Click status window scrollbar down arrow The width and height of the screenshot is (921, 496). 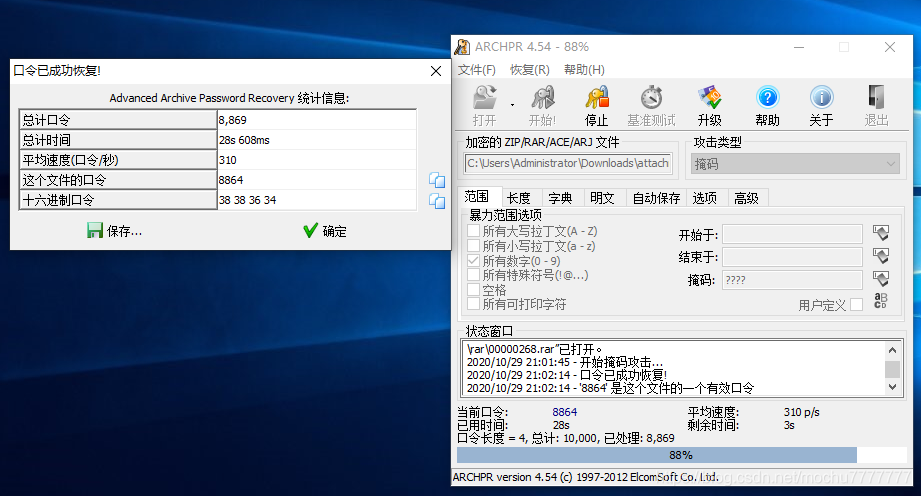click(x=892, y=387)
